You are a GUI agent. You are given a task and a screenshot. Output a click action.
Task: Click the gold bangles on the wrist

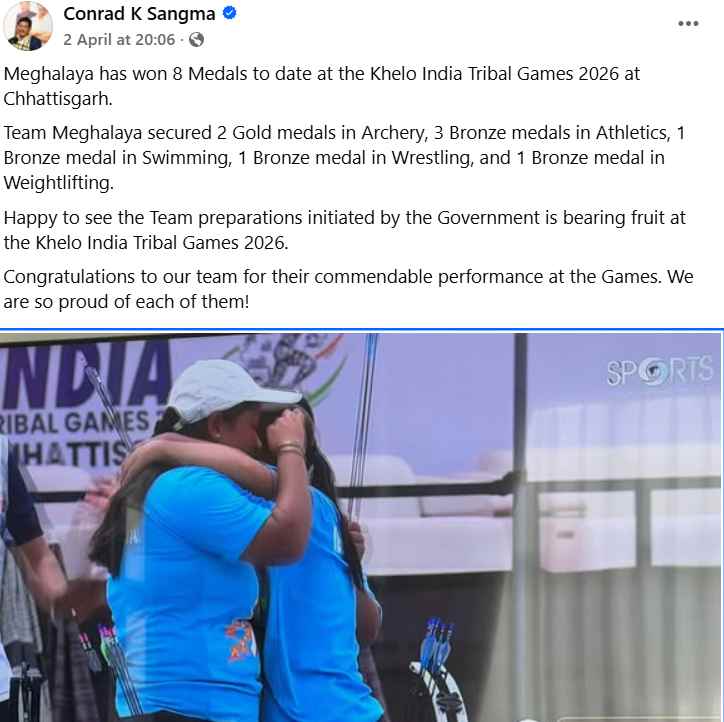(x=290, y=448)
